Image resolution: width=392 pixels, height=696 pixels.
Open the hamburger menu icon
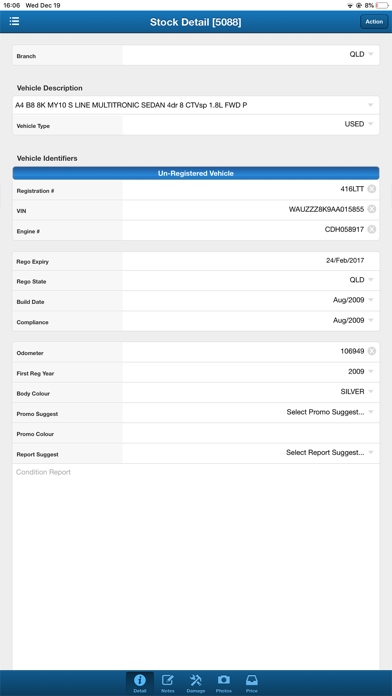pos(14,21)
